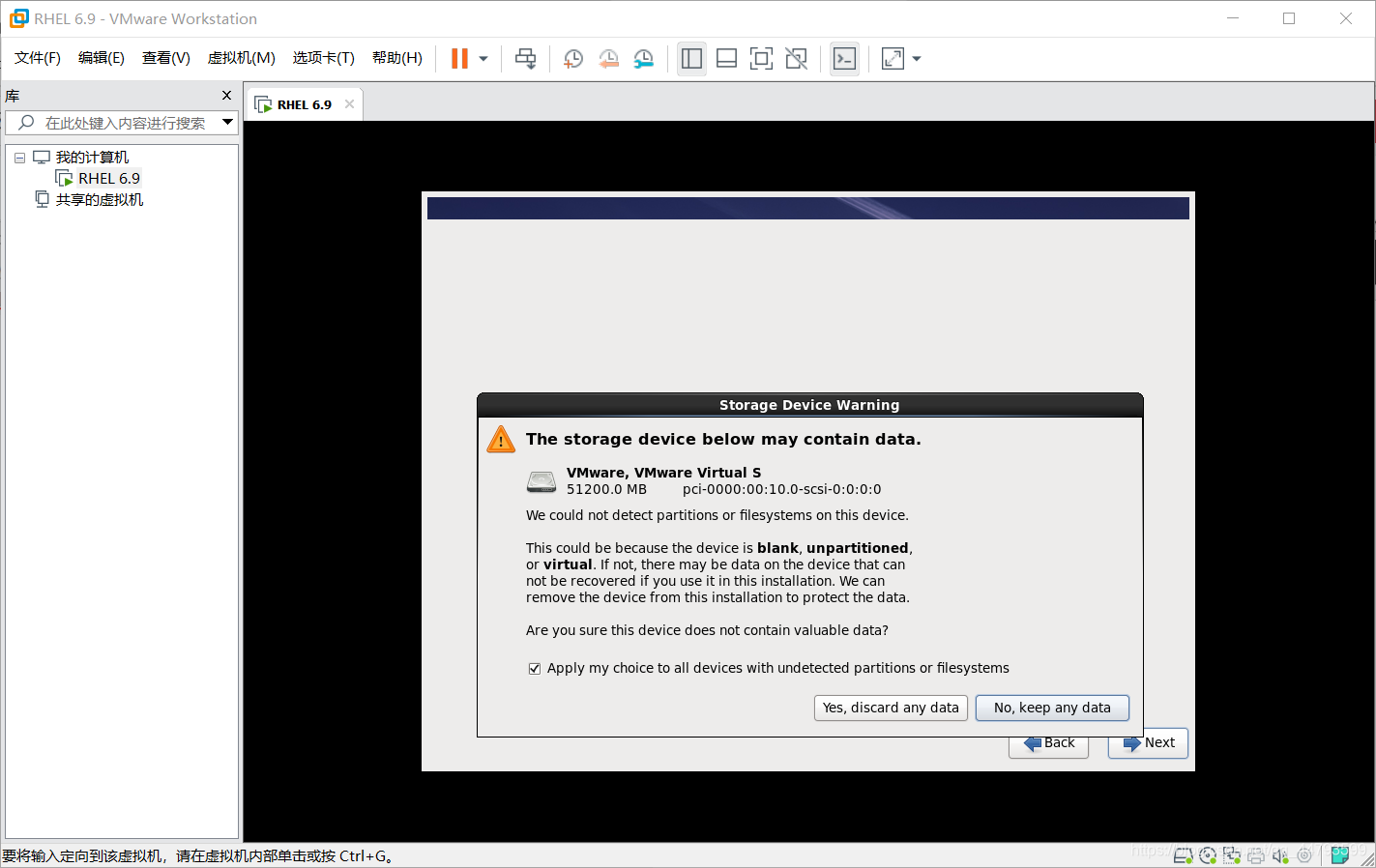Toggle apply choice to all devices checkbox
This screenshot has width=1376, height=868.
(x=534, y=669)
